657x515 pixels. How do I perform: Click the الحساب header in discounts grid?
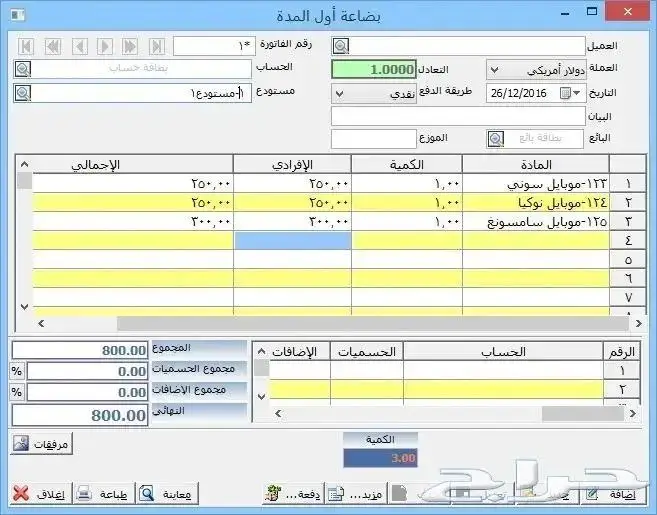503,352
